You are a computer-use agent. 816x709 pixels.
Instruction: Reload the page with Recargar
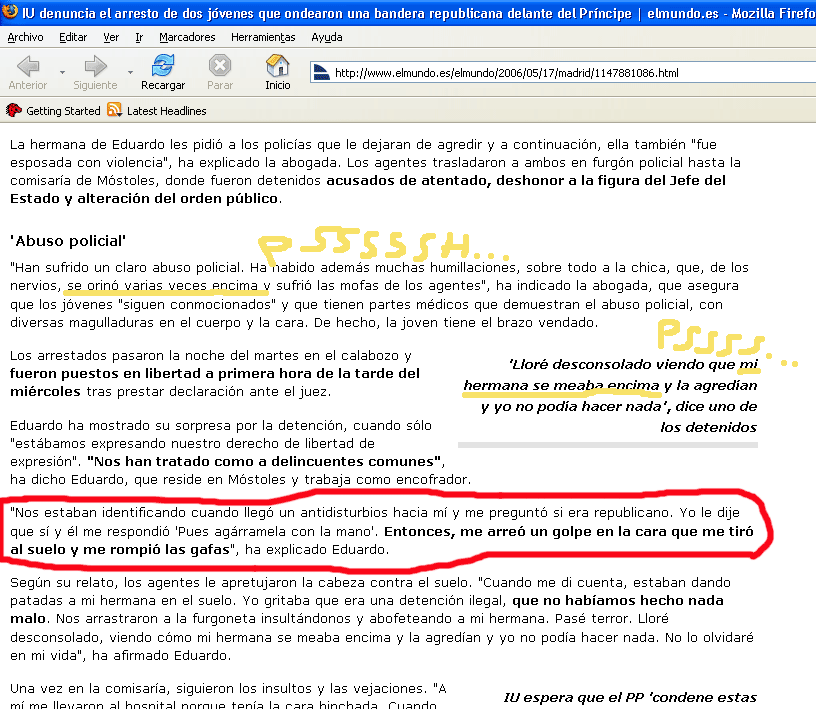(162, 71)
